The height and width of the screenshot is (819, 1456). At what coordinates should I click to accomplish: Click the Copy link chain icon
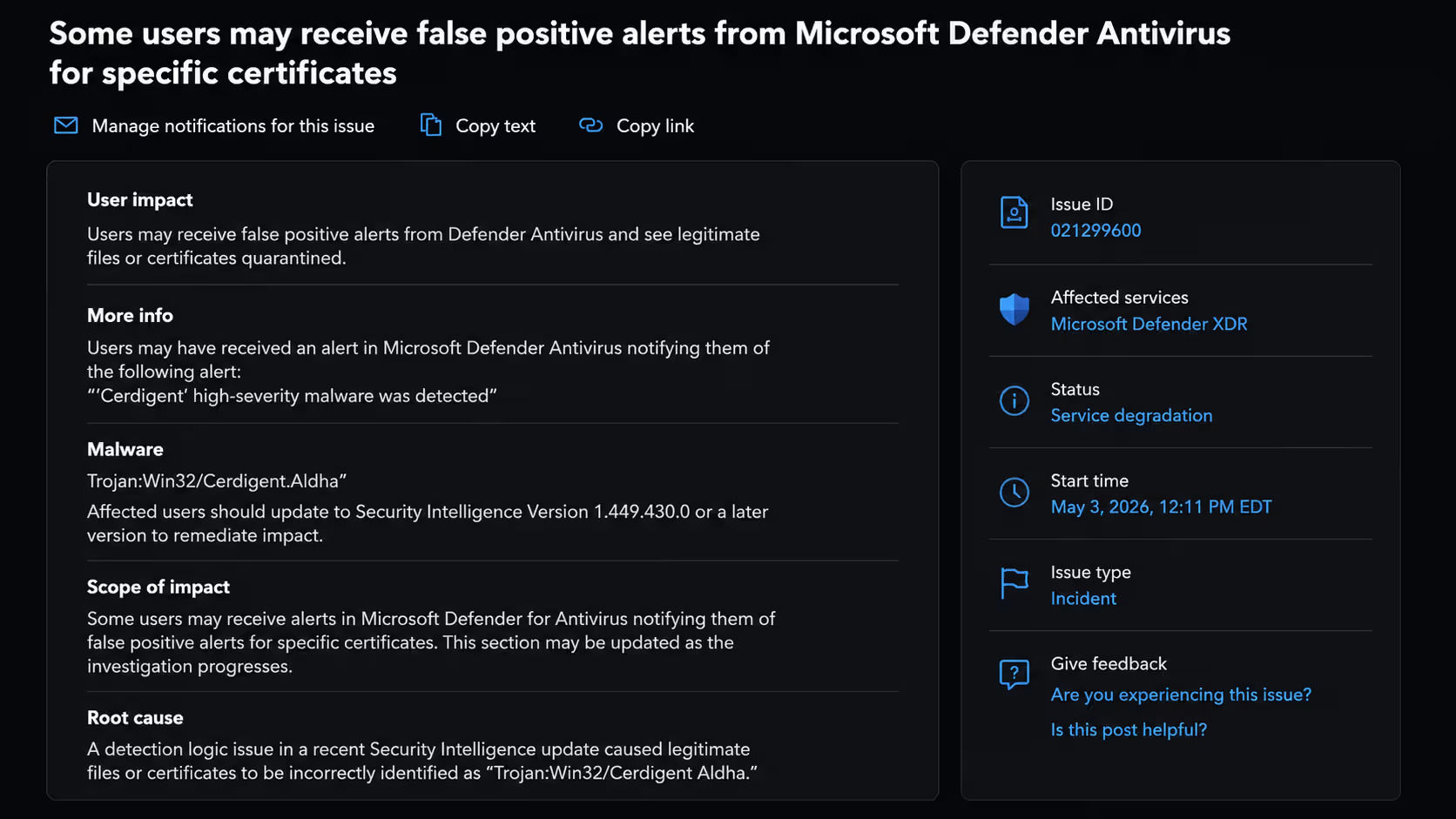point(591,125)
